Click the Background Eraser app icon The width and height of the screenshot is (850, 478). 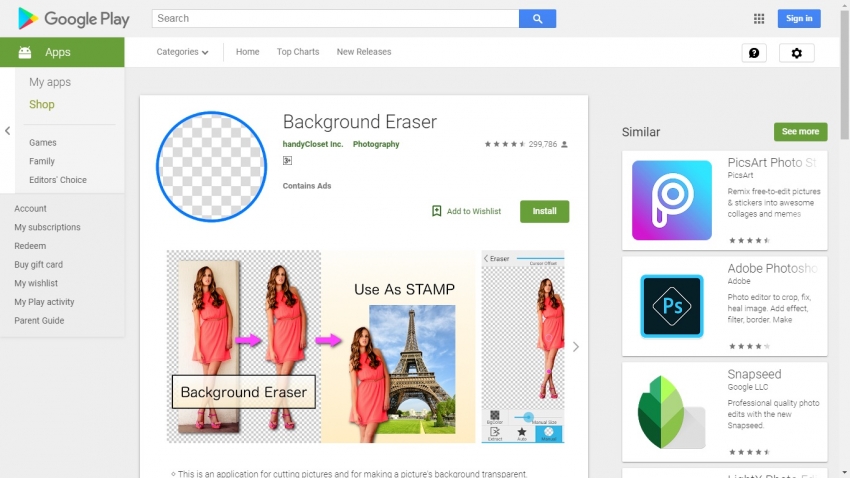tap(211, 166)
